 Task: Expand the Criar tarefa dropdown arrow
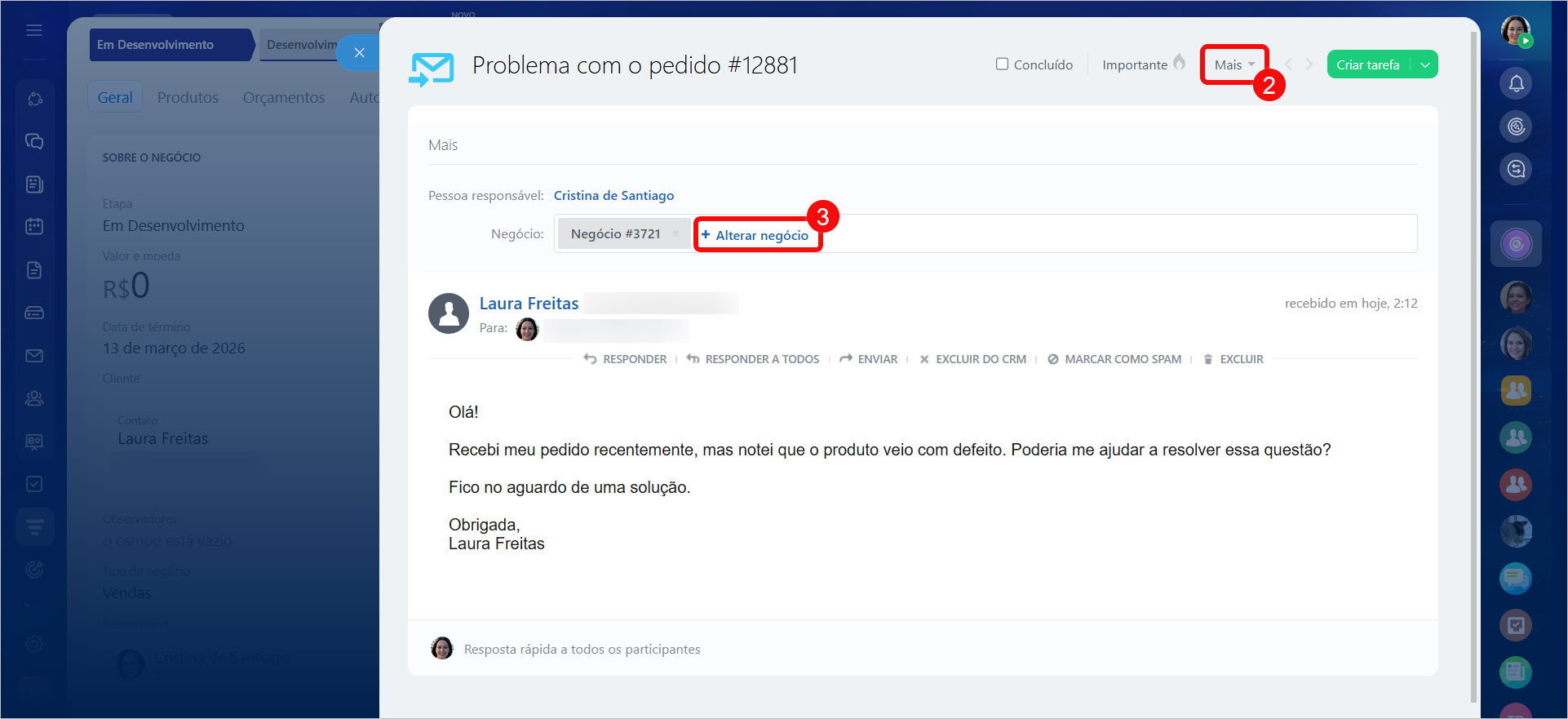1425,64
